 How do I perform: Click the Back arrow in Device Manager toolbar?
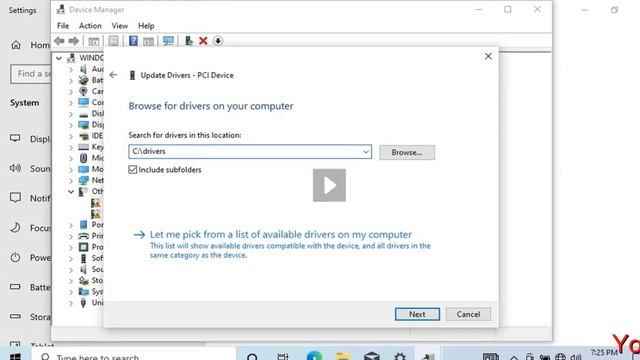pyautogui.click(x=59, y=41)
